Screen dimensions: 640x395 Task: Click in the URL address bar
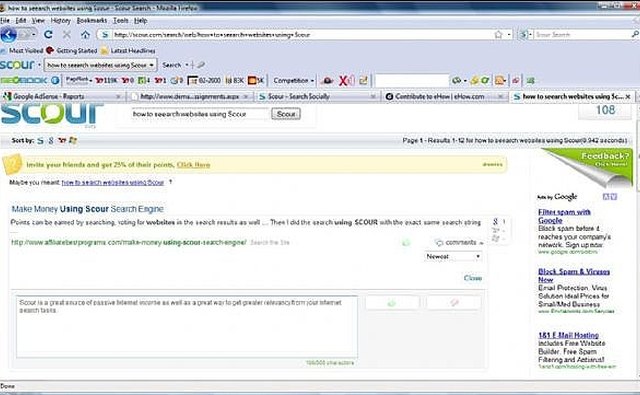302,35
